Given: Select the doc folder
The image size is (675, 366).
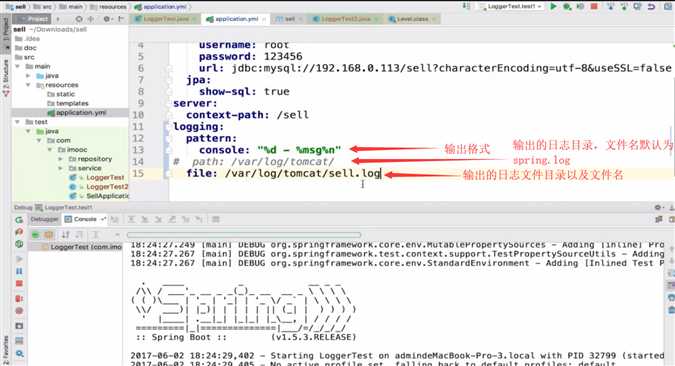Looking at the screenshot, I should 26,48.
